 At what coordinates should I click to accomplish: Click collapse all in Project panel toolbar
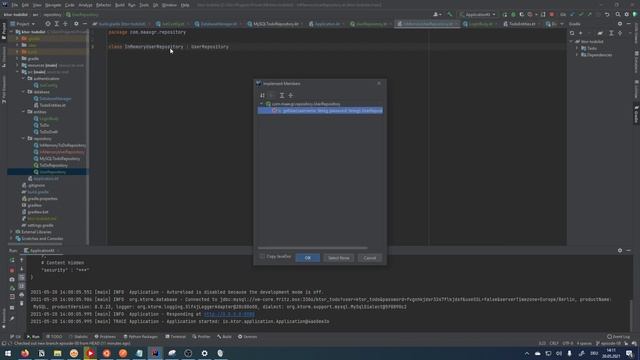point(65,24)
